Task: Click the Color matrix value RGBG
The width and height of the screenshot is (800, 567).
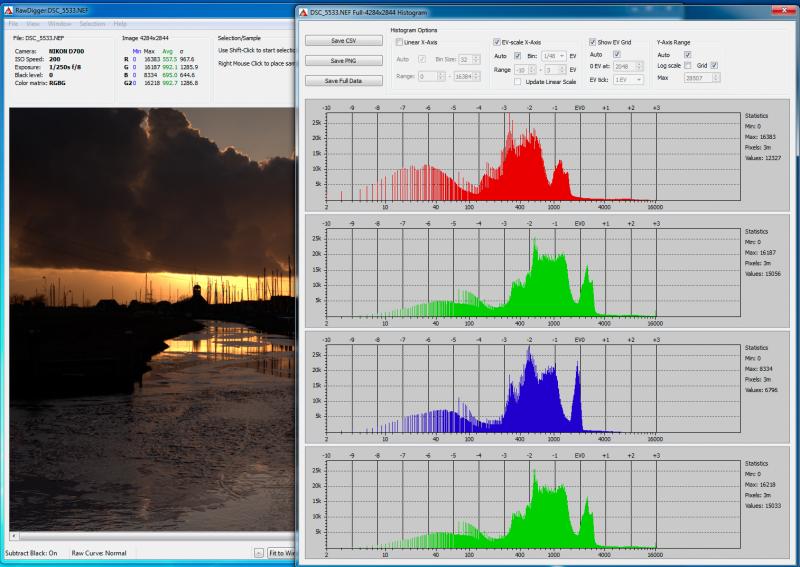Action: (57, 83)
